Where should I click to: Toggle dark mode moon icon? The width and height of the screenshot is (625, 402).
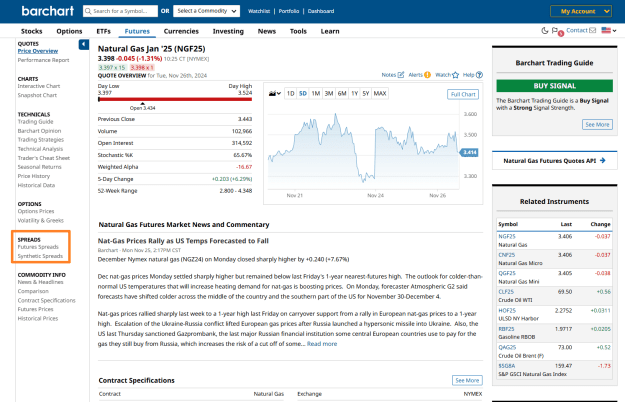tap(544, 30)
